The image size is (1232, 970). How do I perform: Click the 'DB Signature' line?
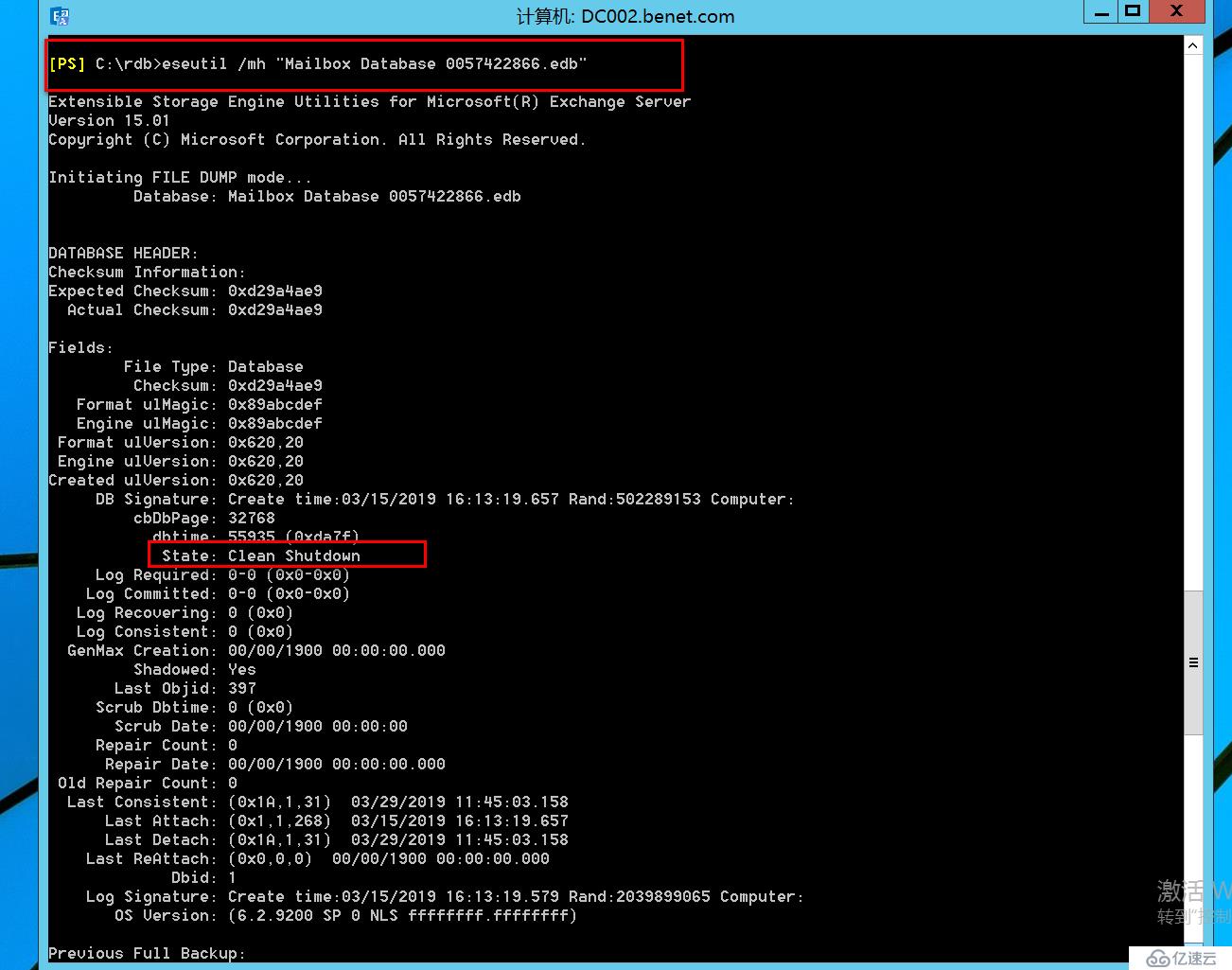(x=445, y=499)
